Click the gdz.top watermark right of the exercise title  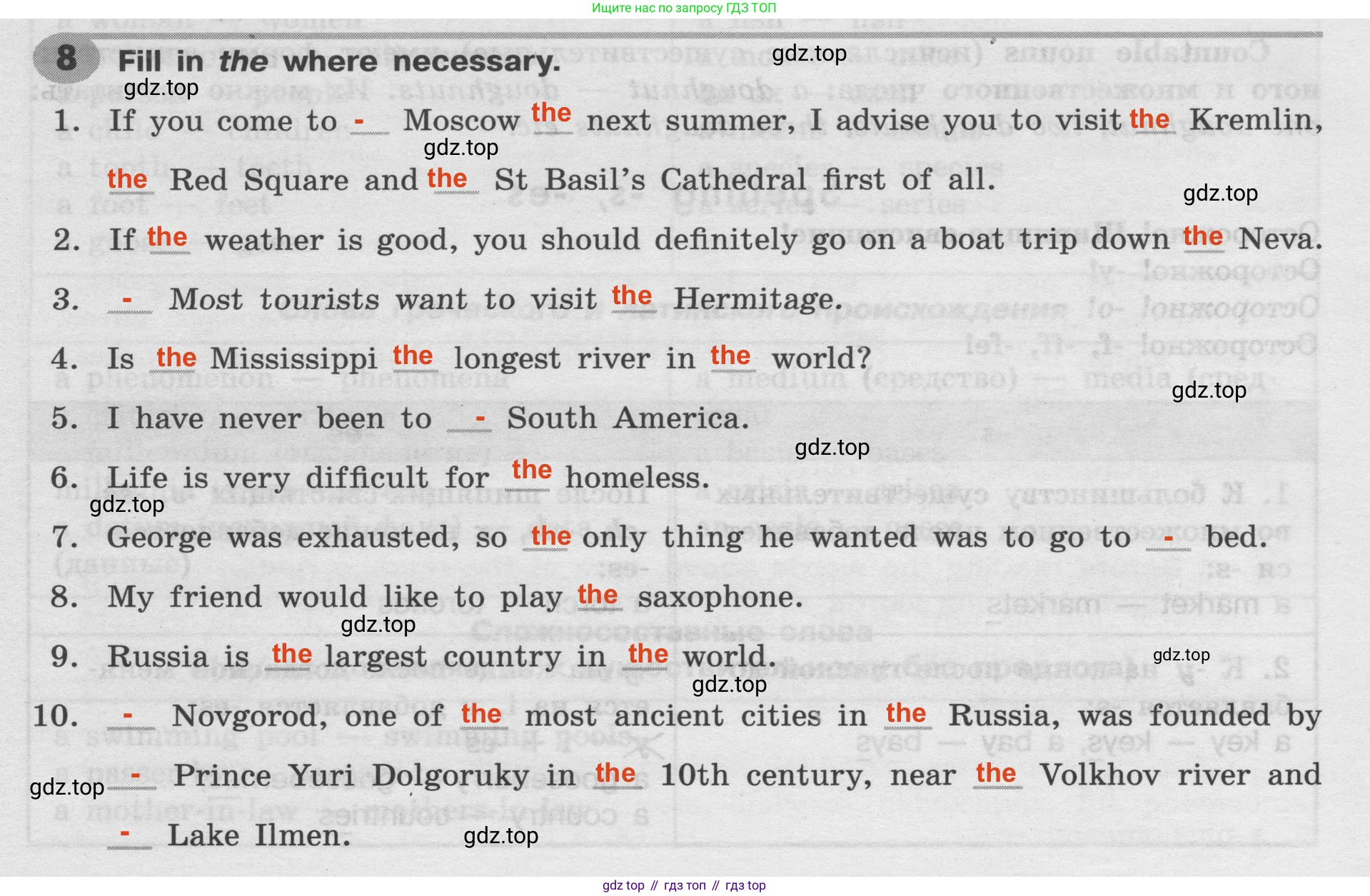(809, 54)
